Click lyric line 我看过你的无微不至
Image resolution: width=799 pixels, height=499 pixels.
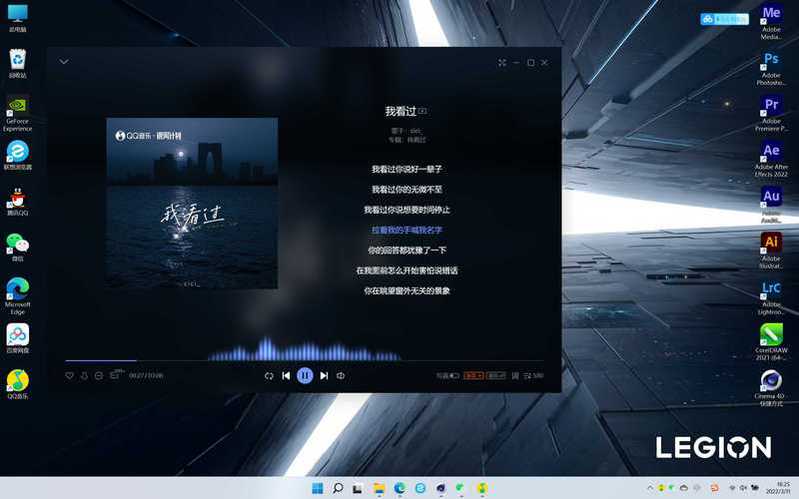tap(407, 189)
